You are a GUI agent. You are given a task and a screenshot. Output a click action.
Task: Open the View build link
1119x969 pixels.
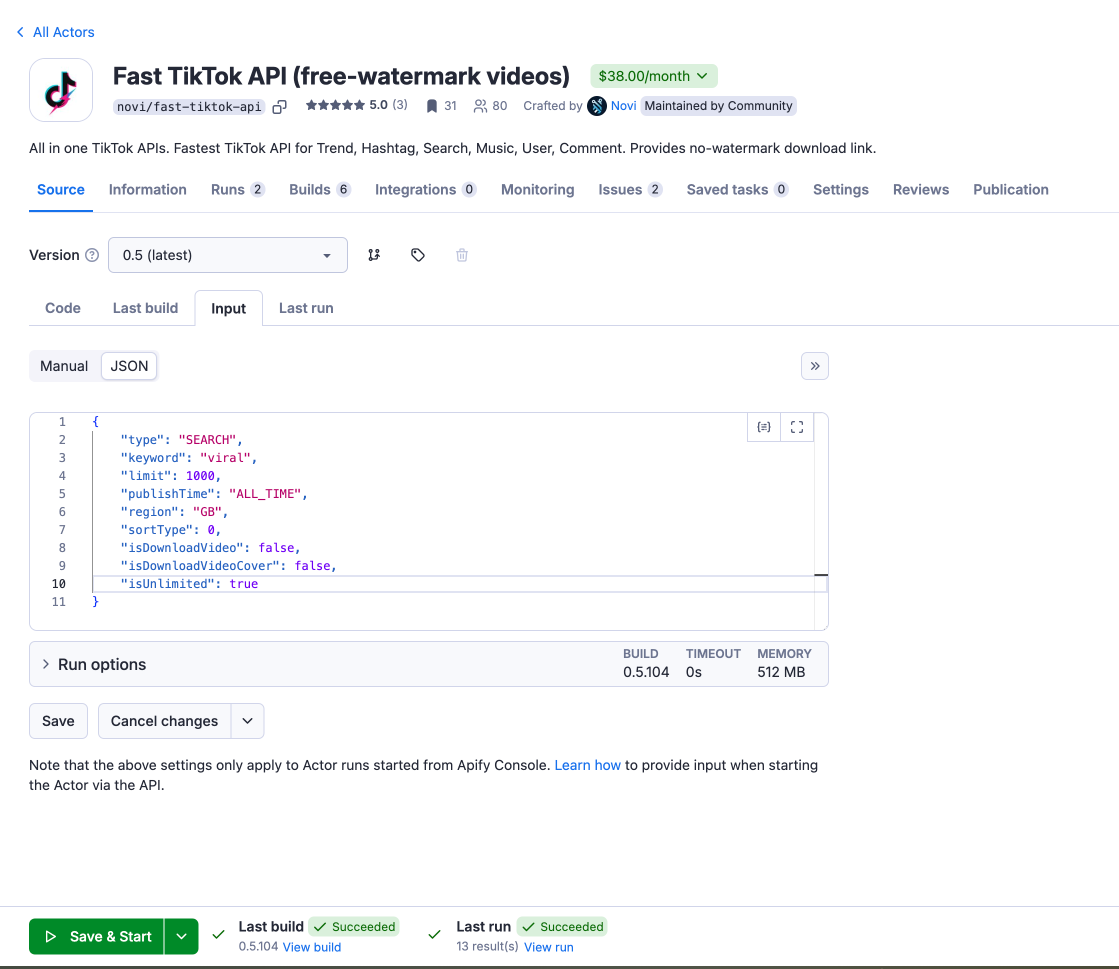tap(312, 947)
